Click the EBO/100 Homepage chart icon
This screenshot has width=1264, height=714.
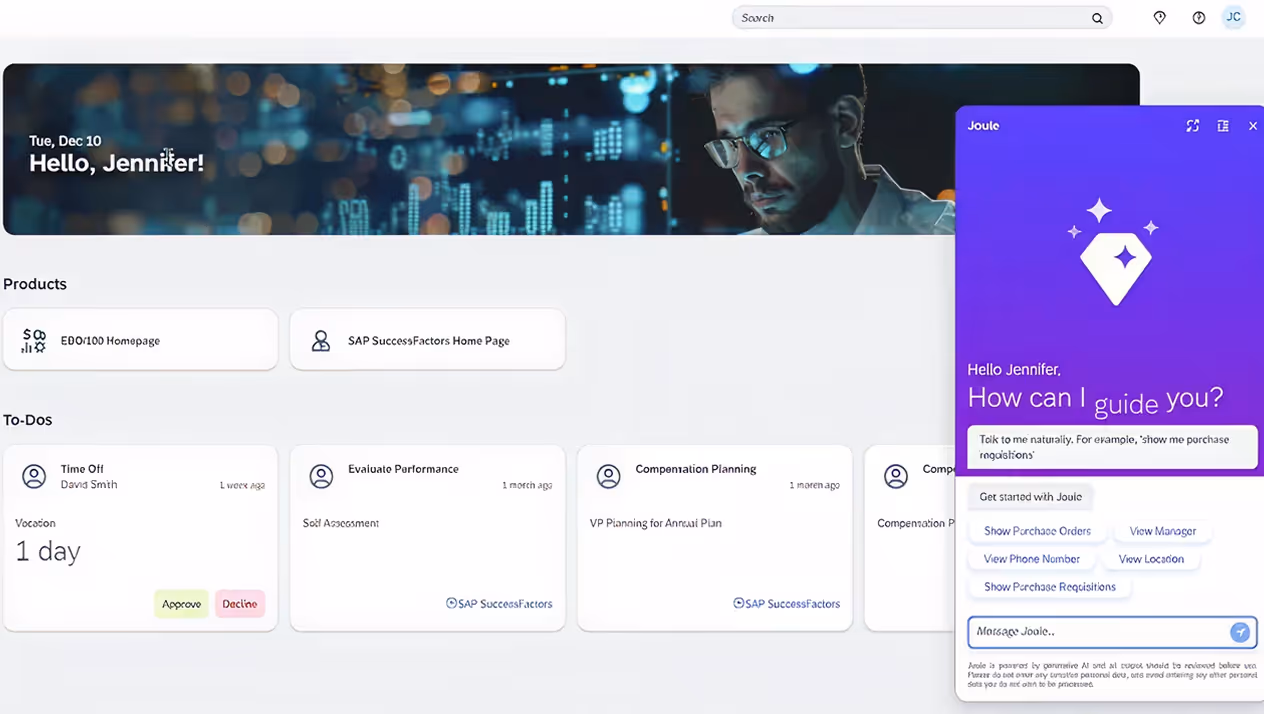pyautogui.click(x=34, y=341)
